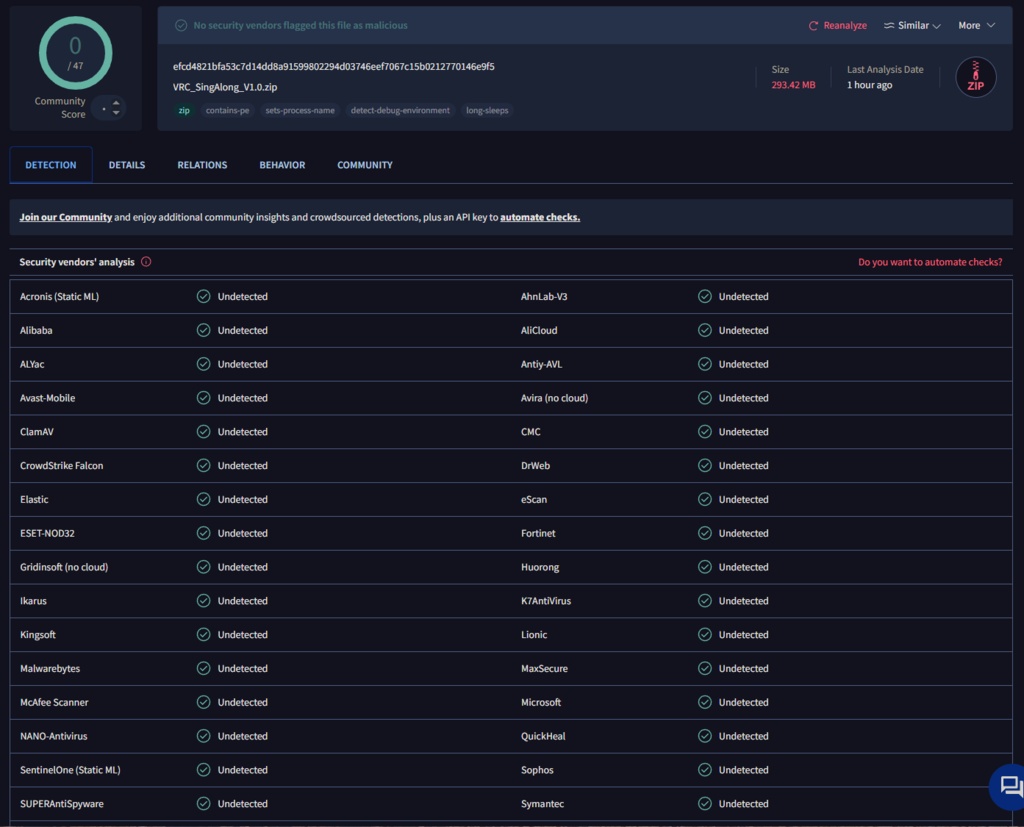Go to the BEHAVIOR tab
This screenshot has height=827, width=1024.
[282, 165]
